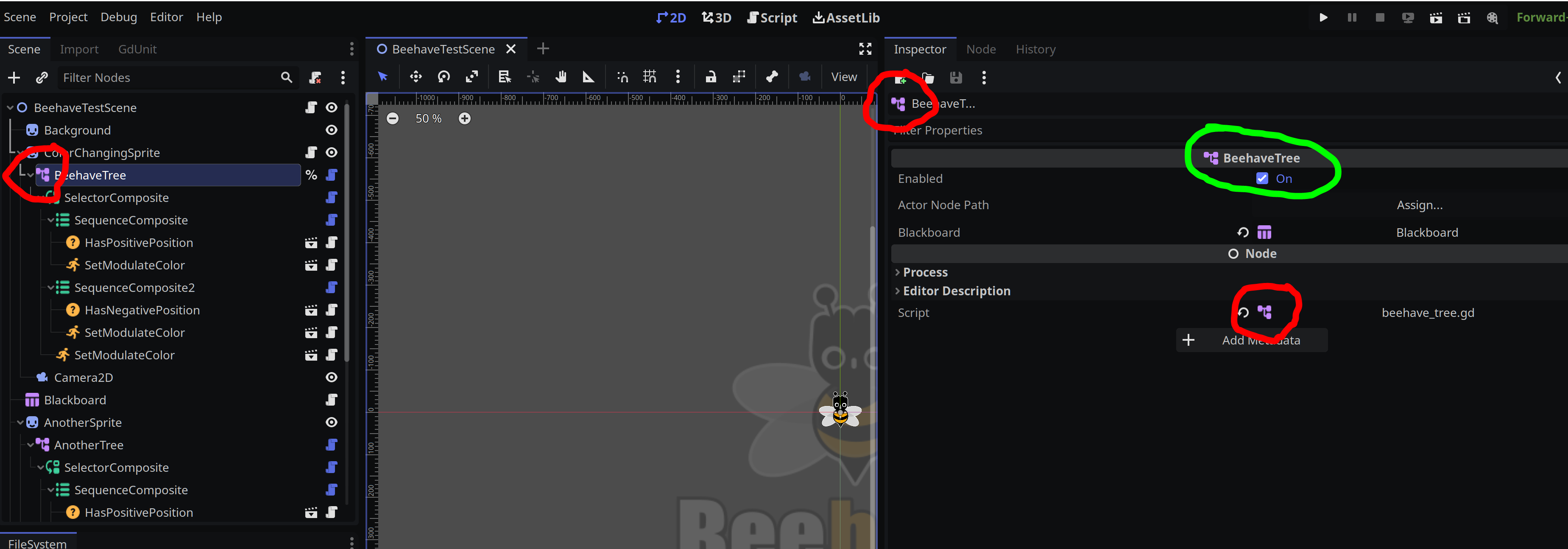This screenshot has height=549, width=1568.
Task: Expand Editor Description section
Action: tap(956, 291)
